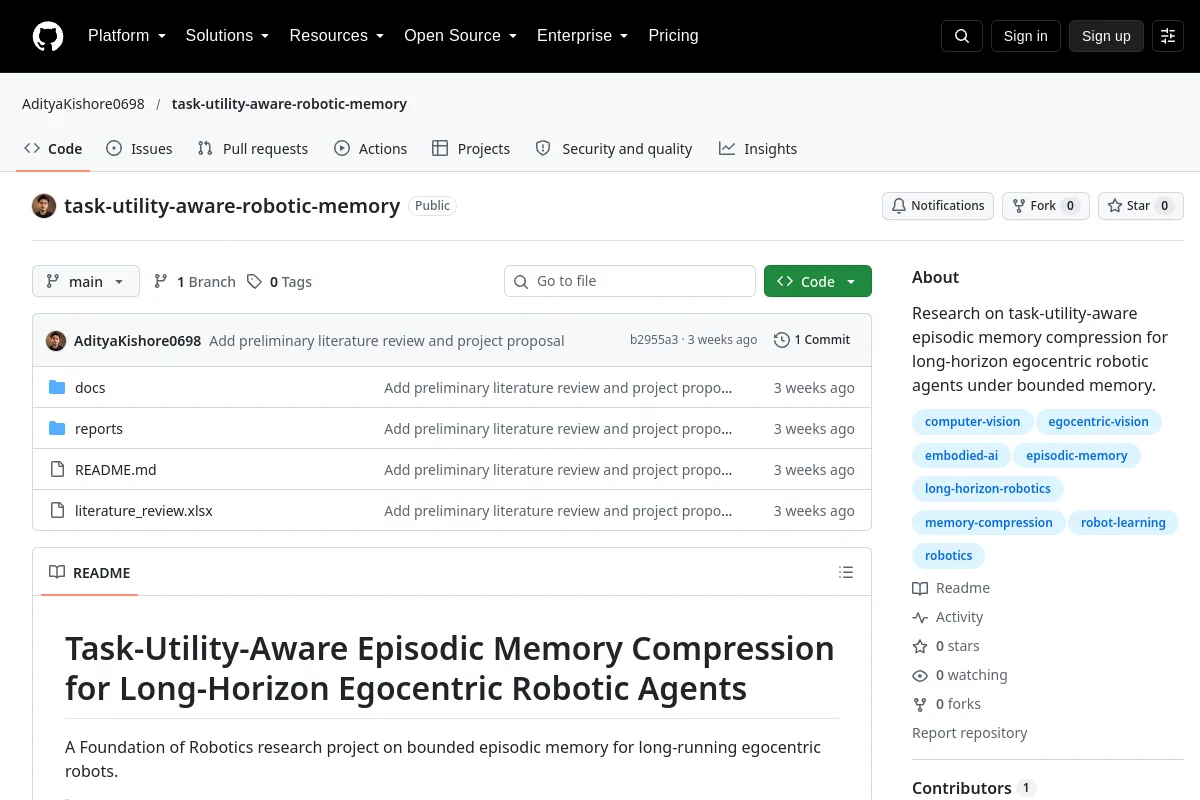Click the computer-vision topic tag
The width and height of the screenshot is (1200, 800).
click(x=972, y=422)
